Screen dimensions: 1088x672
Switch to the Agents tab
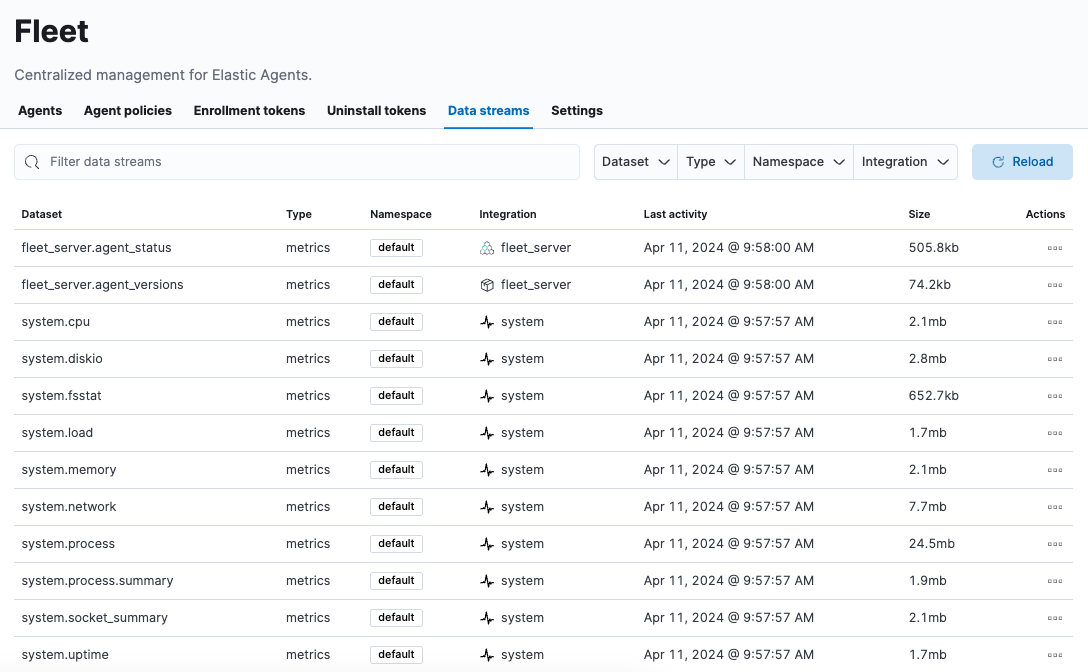(40, 110)
